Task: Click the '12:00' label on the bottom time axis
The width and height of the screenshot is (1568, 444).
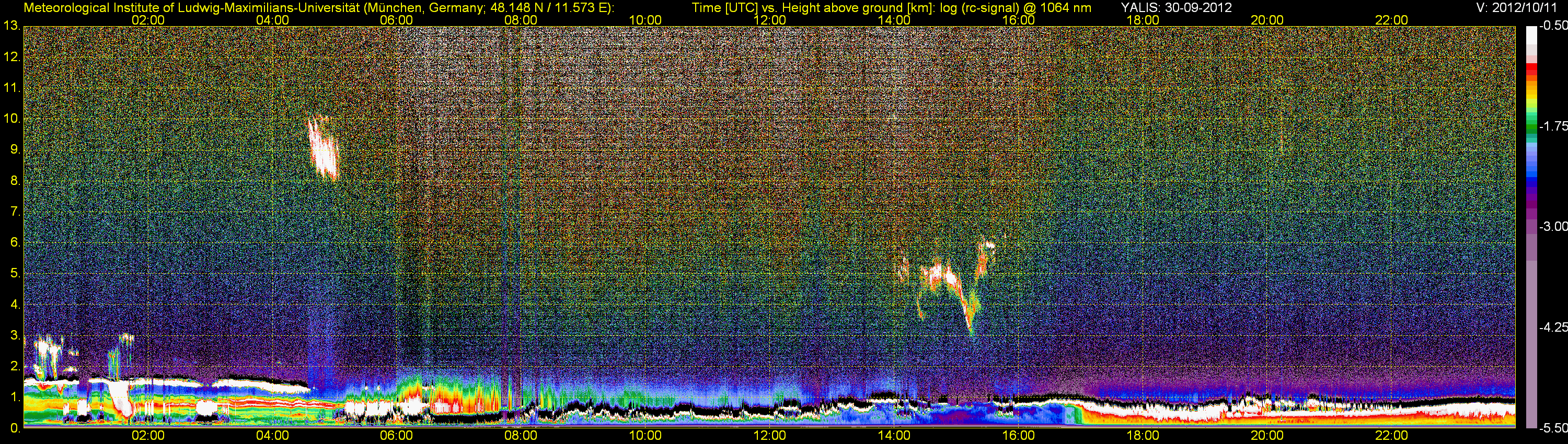Action: pos(770,436)
